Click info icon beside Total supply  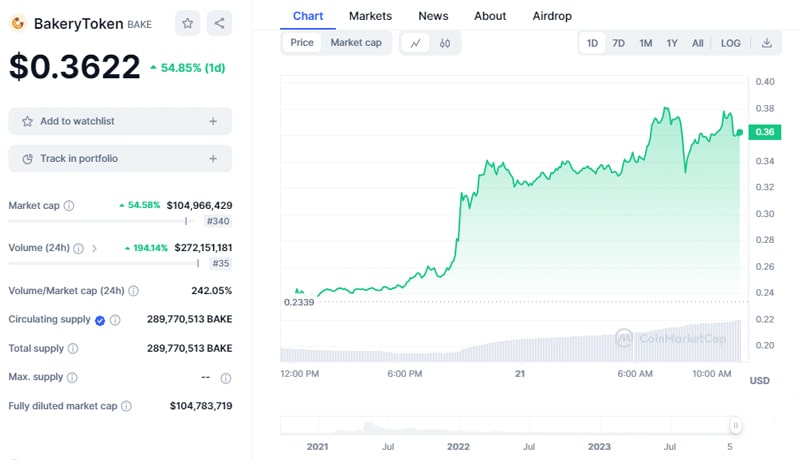pos(72,349)
